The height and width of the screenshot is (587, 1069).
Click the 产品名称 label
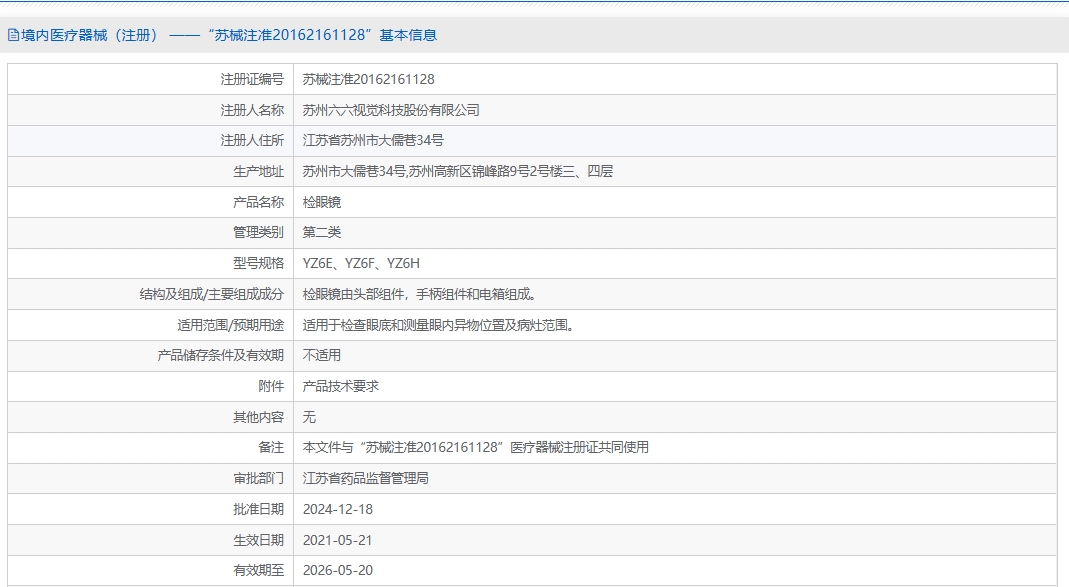(258, 202)
